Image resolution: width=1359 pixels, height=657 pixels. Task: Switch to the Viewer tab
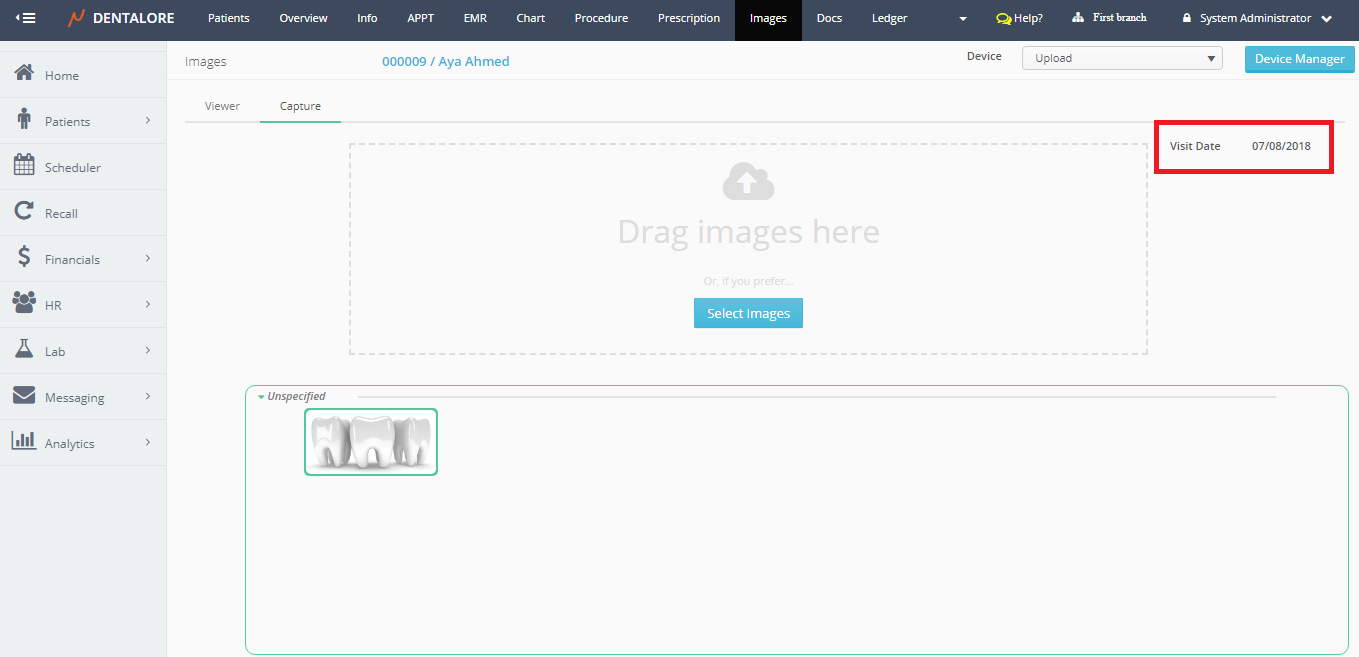[x=222, y=106]
